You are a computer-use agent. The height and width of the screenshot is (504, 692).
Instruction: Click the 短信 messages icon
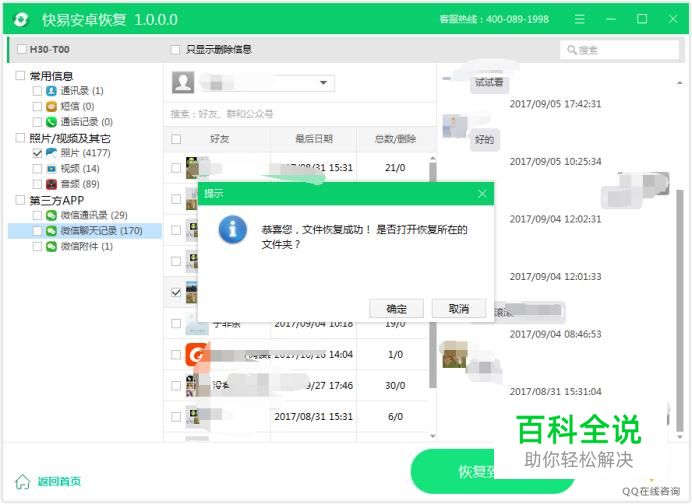point(51,106)
